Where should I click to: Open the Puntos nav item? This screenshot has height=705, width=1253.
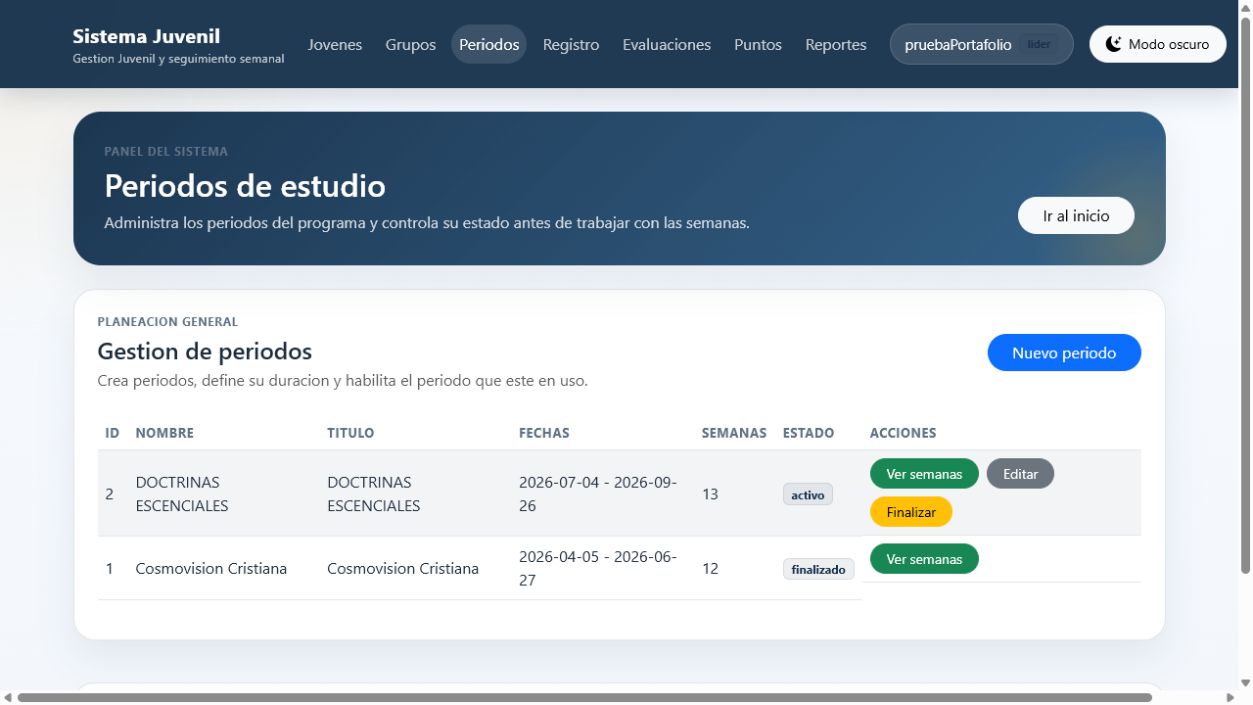tap(758, 44)
